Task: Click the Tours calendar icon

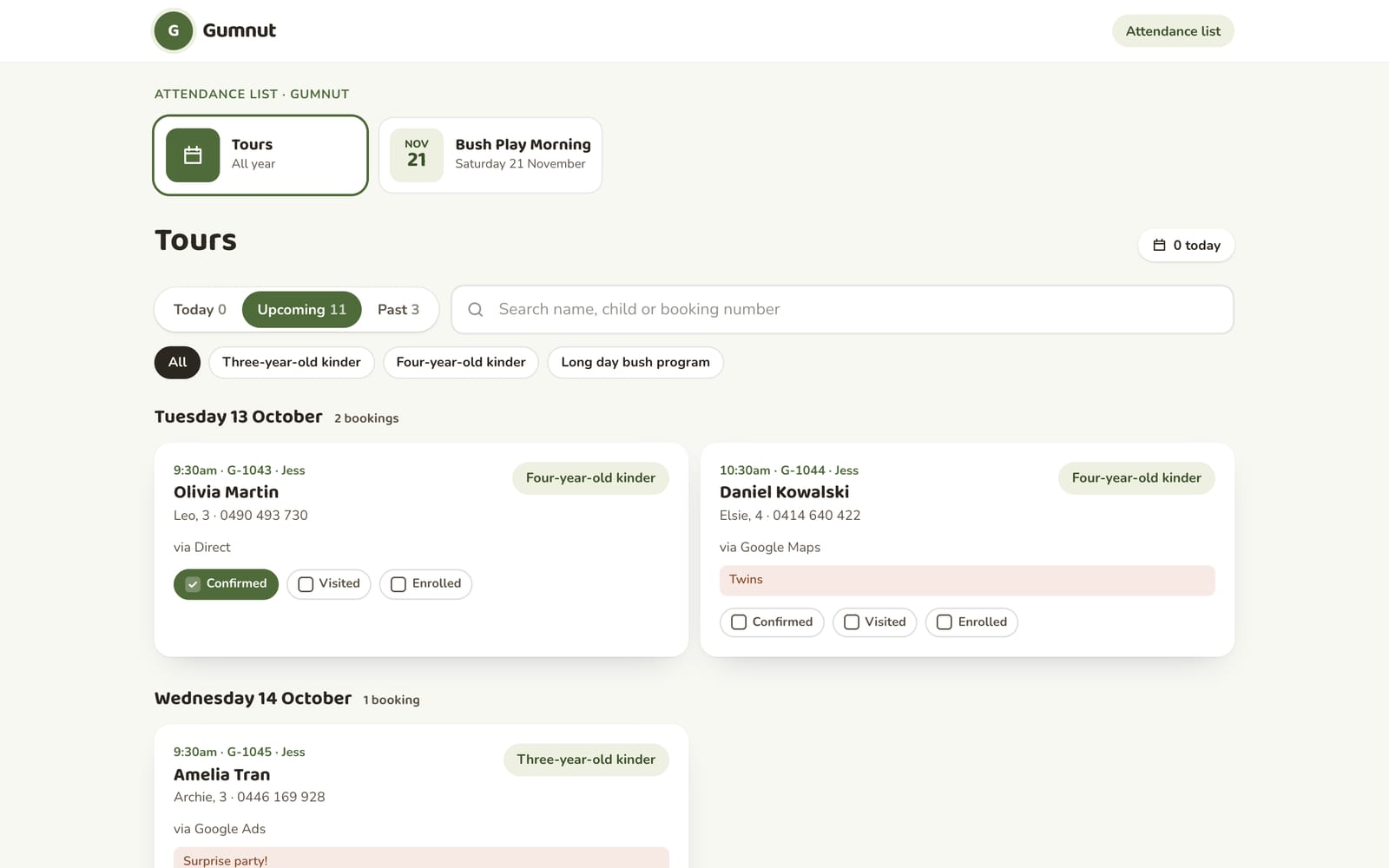Action: (193, 155)
